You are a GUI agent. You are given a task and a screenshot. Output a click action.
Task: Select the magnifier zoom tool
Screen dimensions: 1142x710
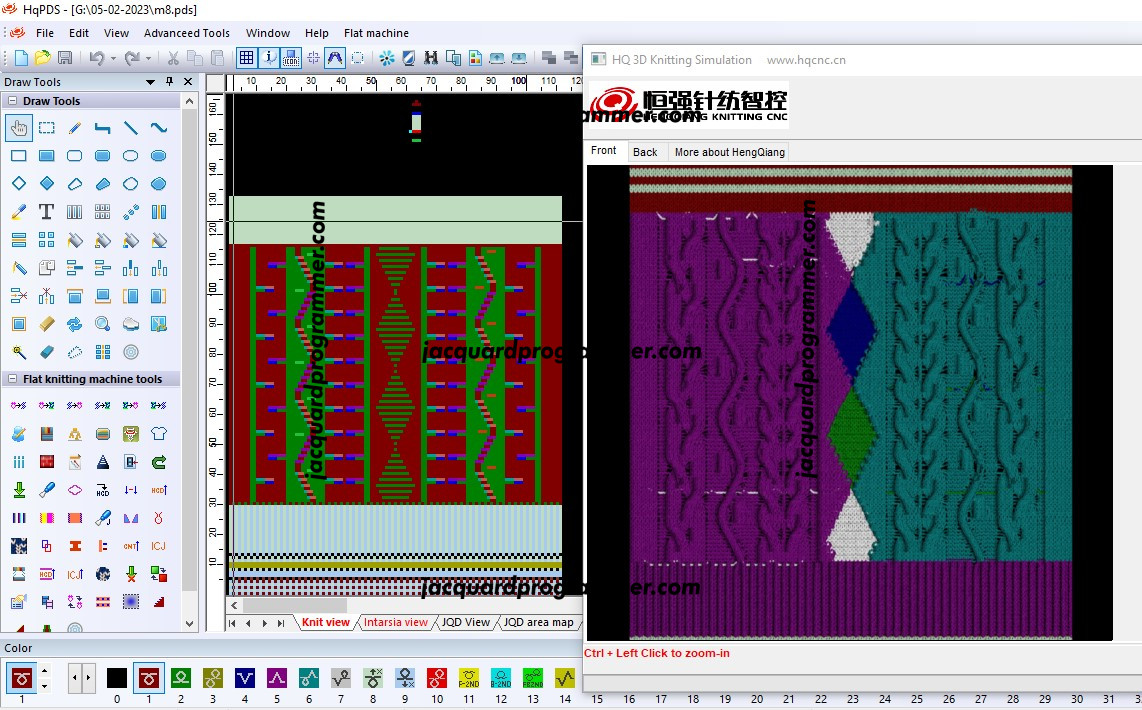103,324
